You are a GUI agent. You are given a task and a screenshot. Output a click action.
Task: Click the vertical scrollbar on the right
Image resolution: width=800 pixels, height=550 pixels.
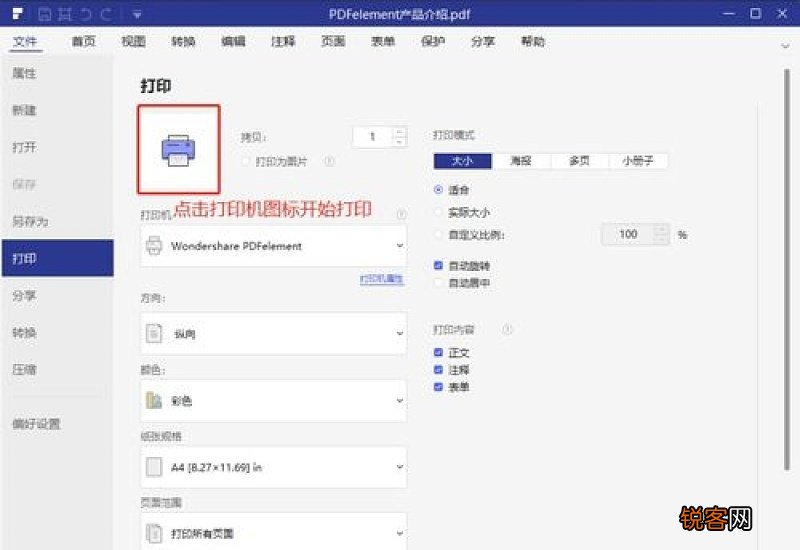coord(786,269)
